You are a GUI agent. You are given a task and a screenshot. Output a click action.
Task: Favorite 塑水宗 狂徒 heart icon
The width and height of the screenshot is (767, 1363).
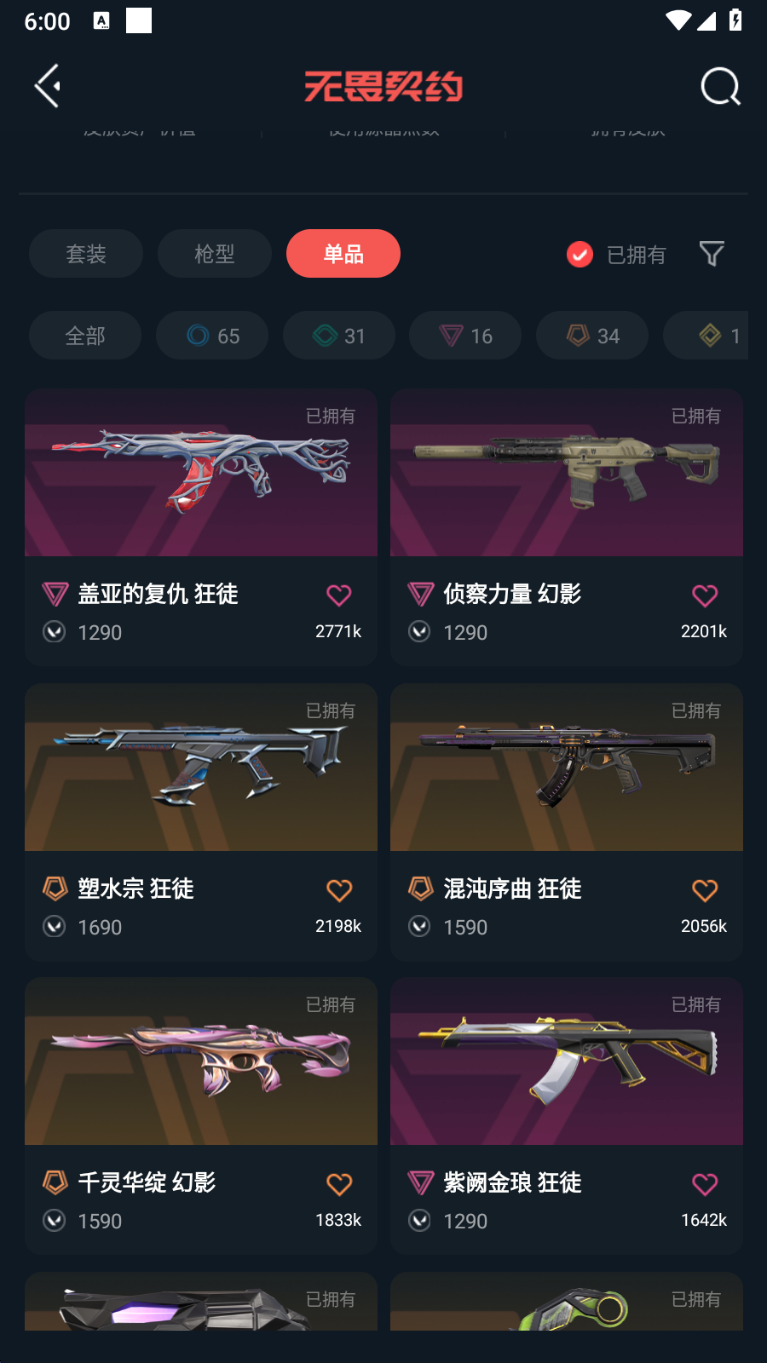pos(339,890)
